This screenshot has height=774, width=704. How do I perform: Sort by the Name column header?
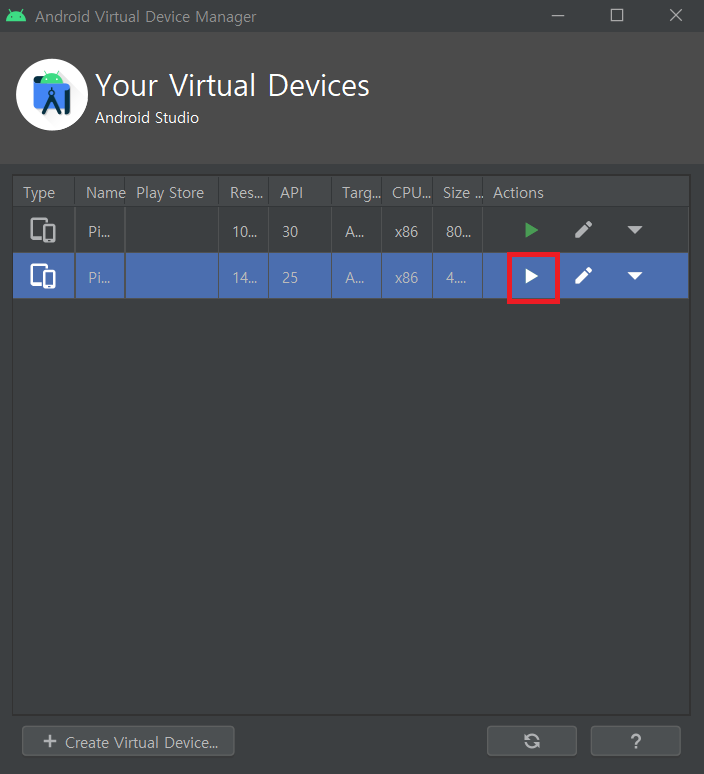pos(100,193)
